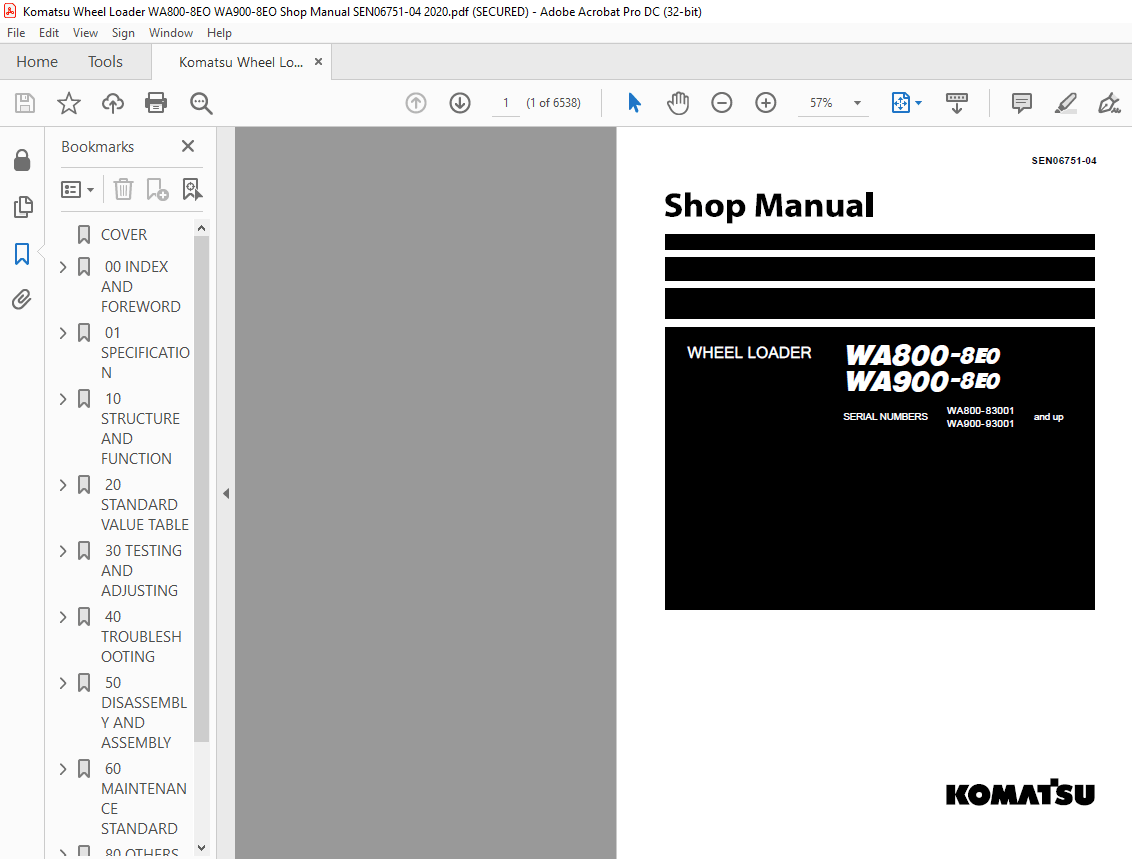
Task: Zoom out using the minus button
Action: click(721, 102)
